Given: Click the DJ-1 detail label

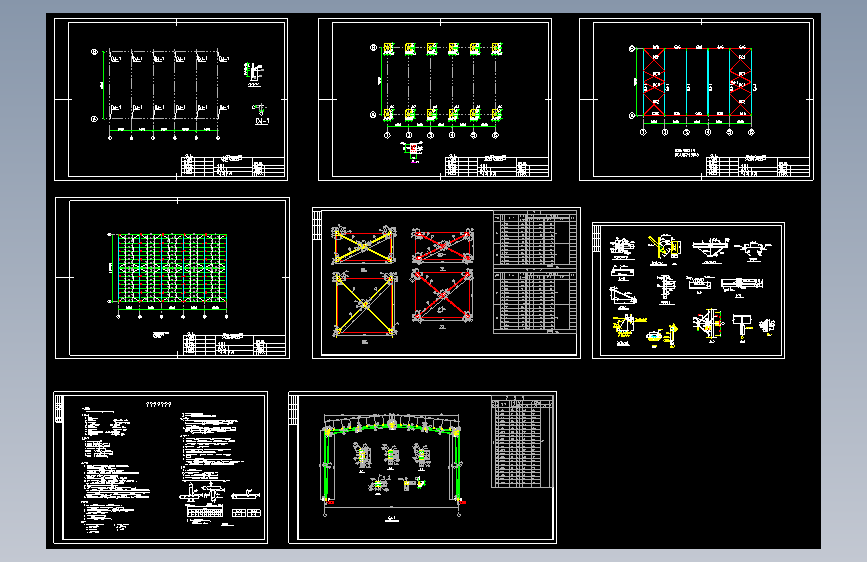Looking at the screenshot, I should (x=262, y=121).
